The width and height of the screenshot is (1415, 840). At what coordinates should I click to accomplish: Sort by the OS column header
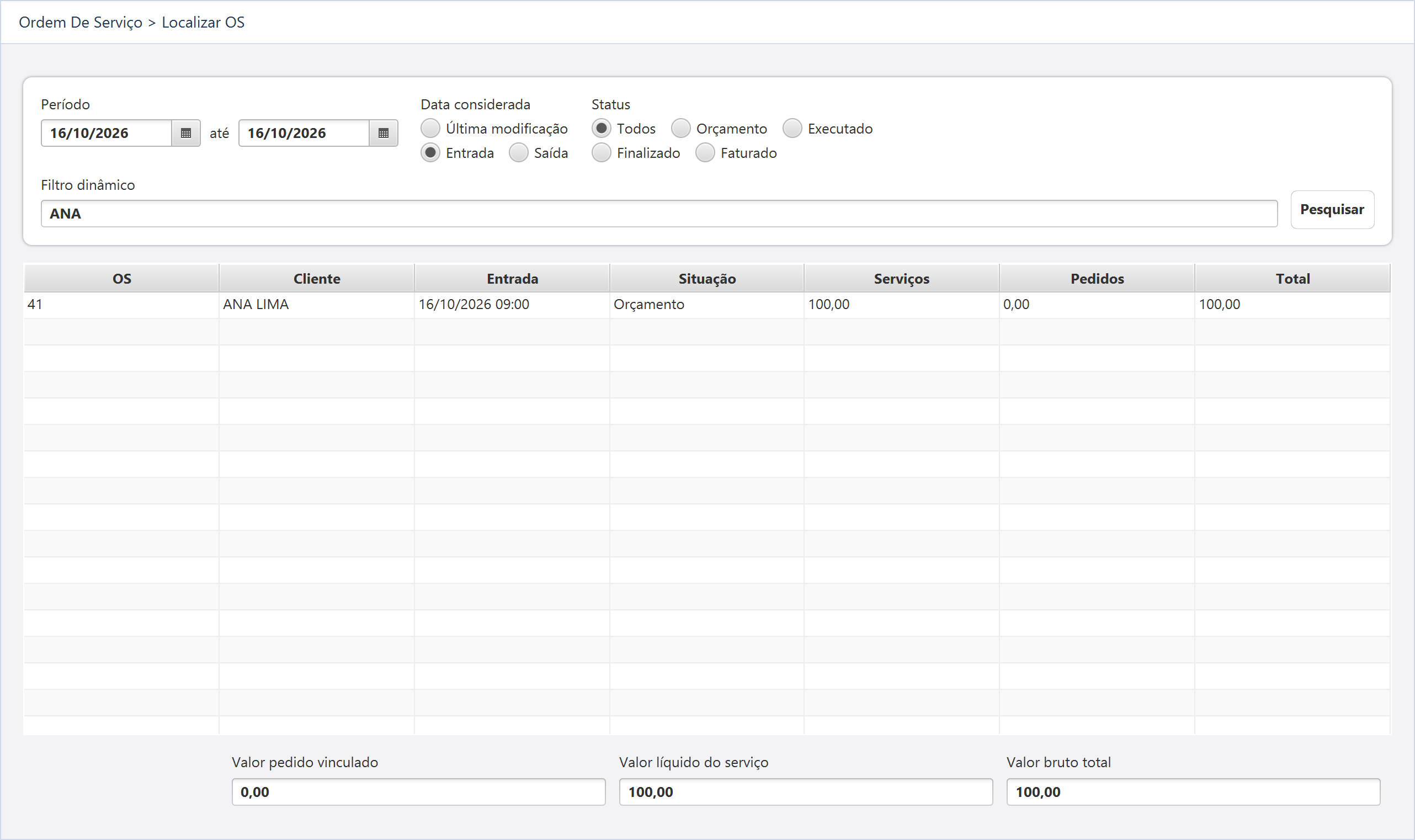pos(121,279)
